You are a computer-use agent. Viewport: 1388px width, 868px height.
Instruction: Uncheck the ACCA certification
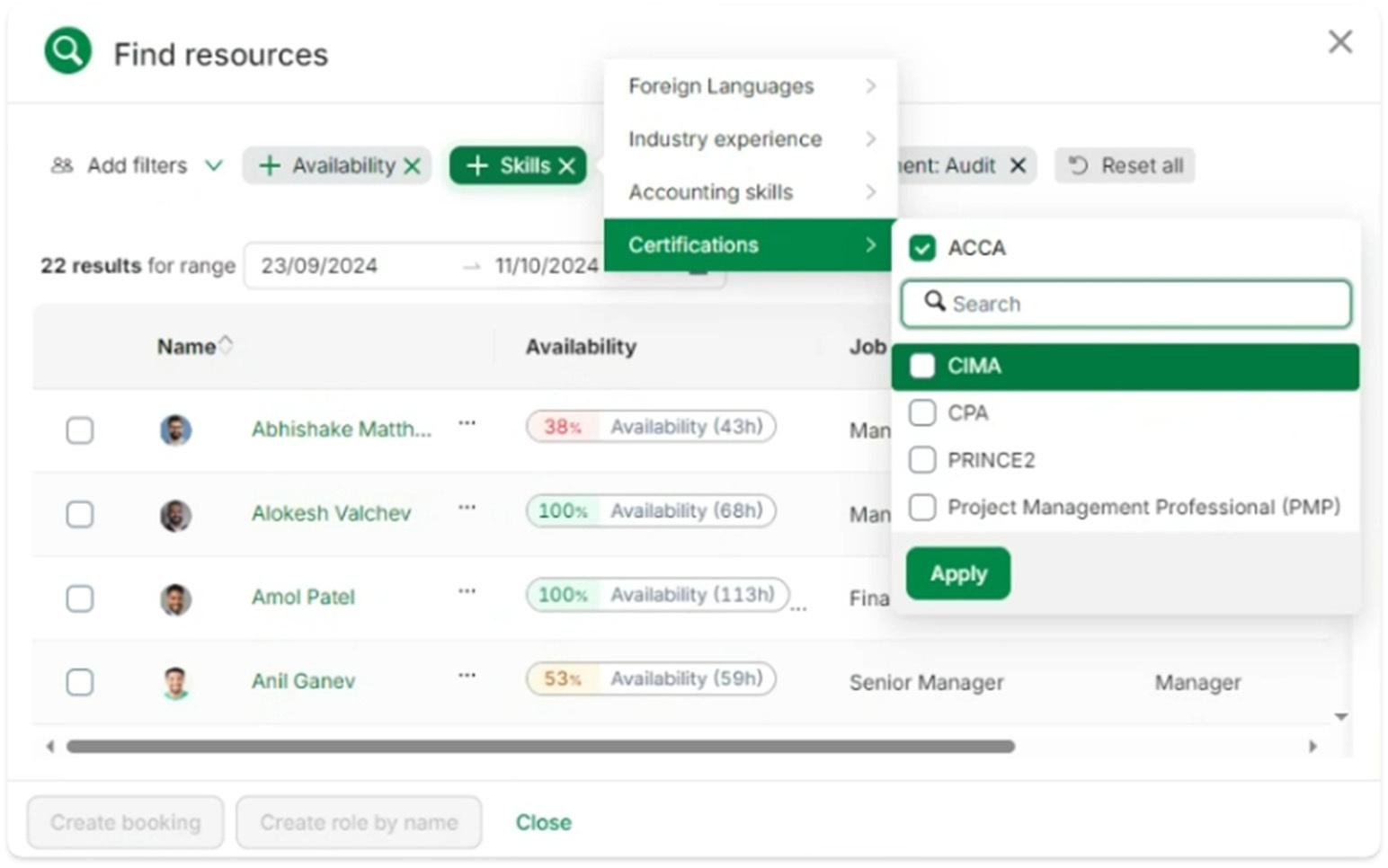[x=921, y=247]
